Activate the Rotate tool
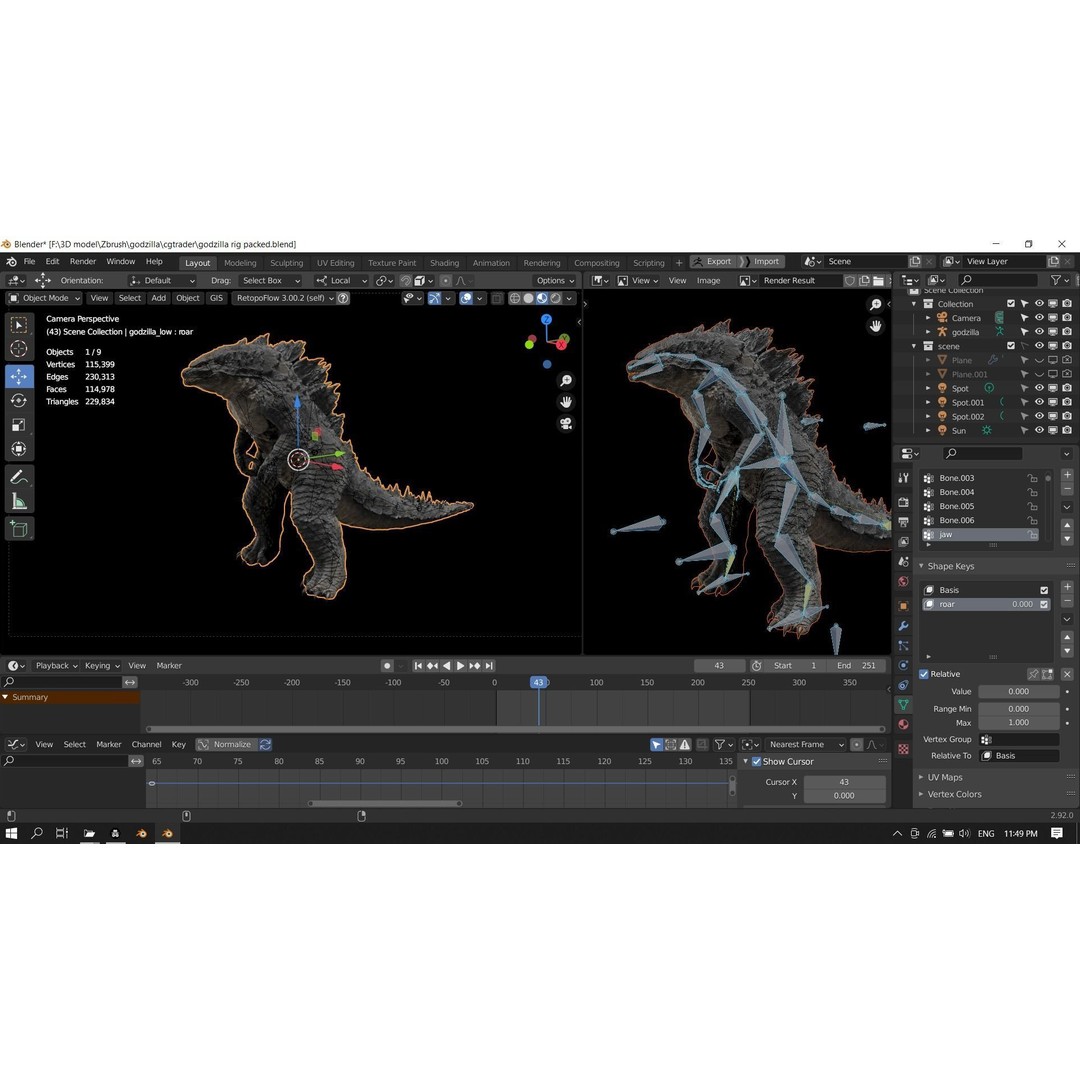1080x1080 pixels. (19, 400)
